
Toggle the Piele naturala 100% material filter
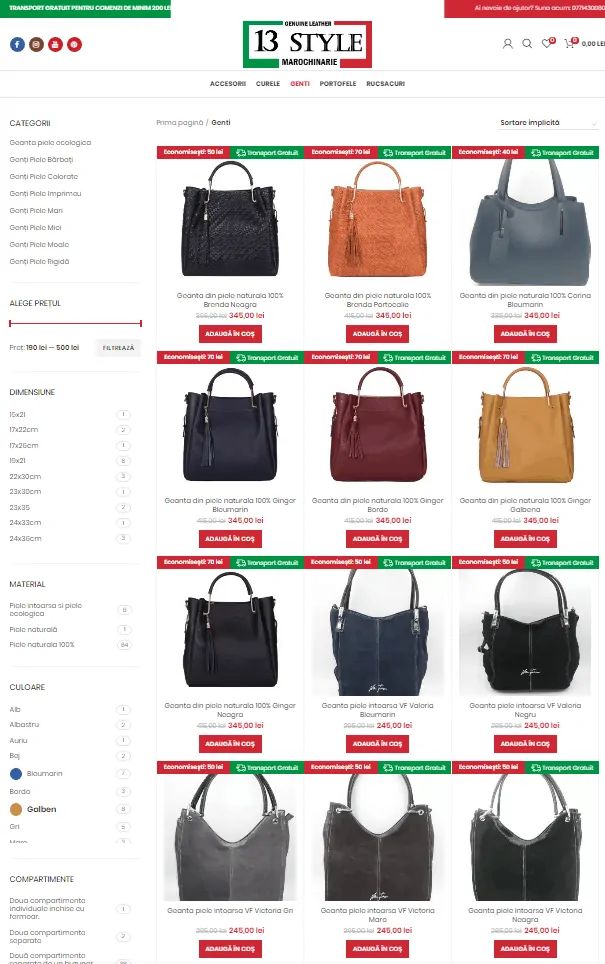pyautogui.click(x=42, y=645)
